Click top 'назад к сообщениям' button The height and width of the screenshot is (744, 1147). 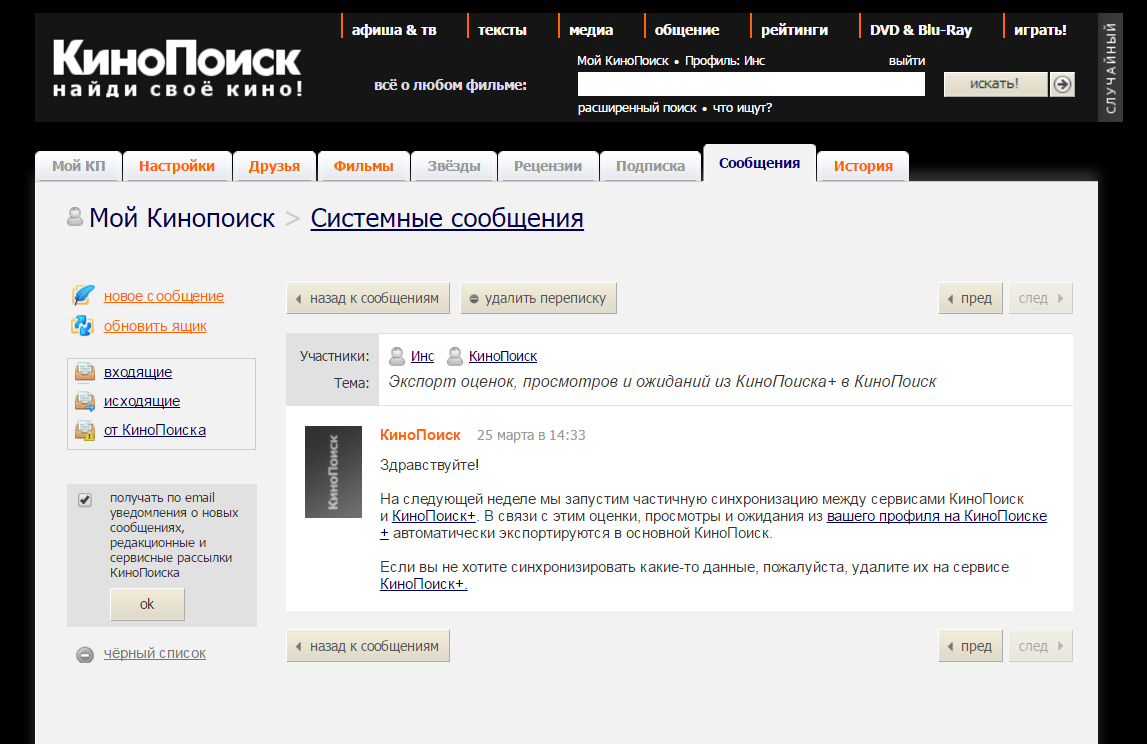click(x=368, y=298)
